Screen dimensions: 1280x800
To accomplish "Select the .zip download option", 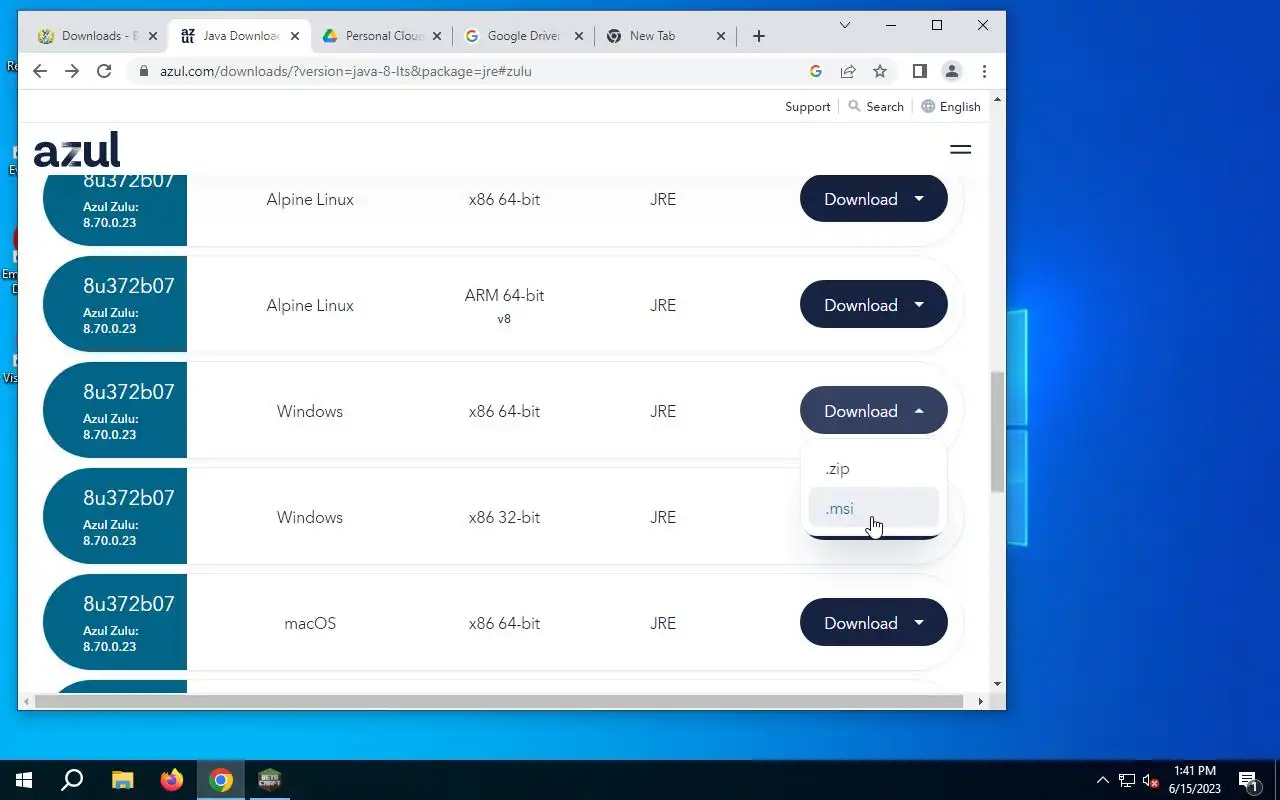I will click(873, 468).
